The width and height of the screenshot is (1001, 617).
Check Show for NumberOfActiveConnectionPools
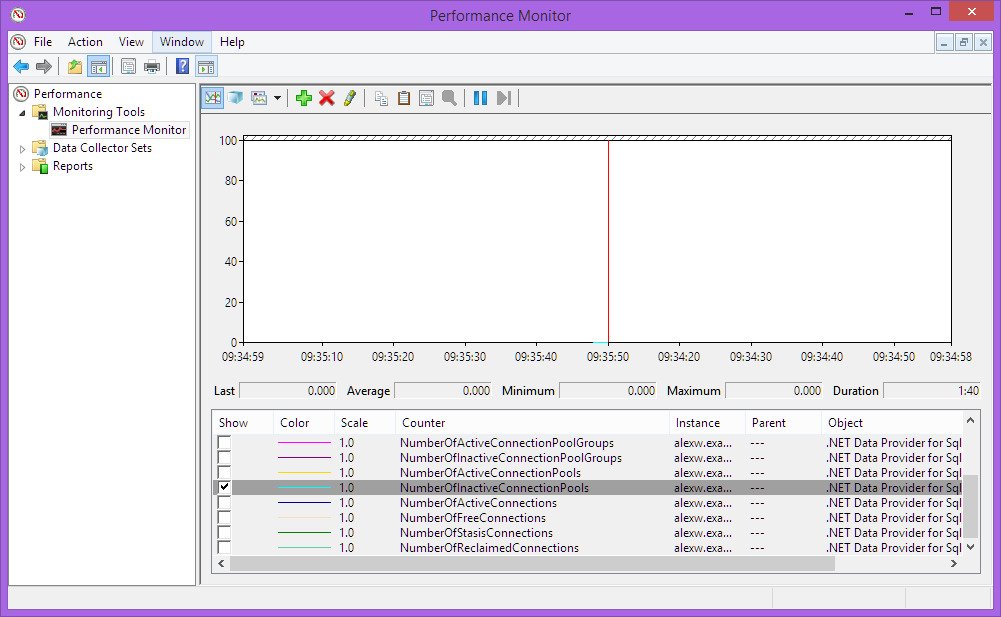pyautogui.click(x=224, y=472)
